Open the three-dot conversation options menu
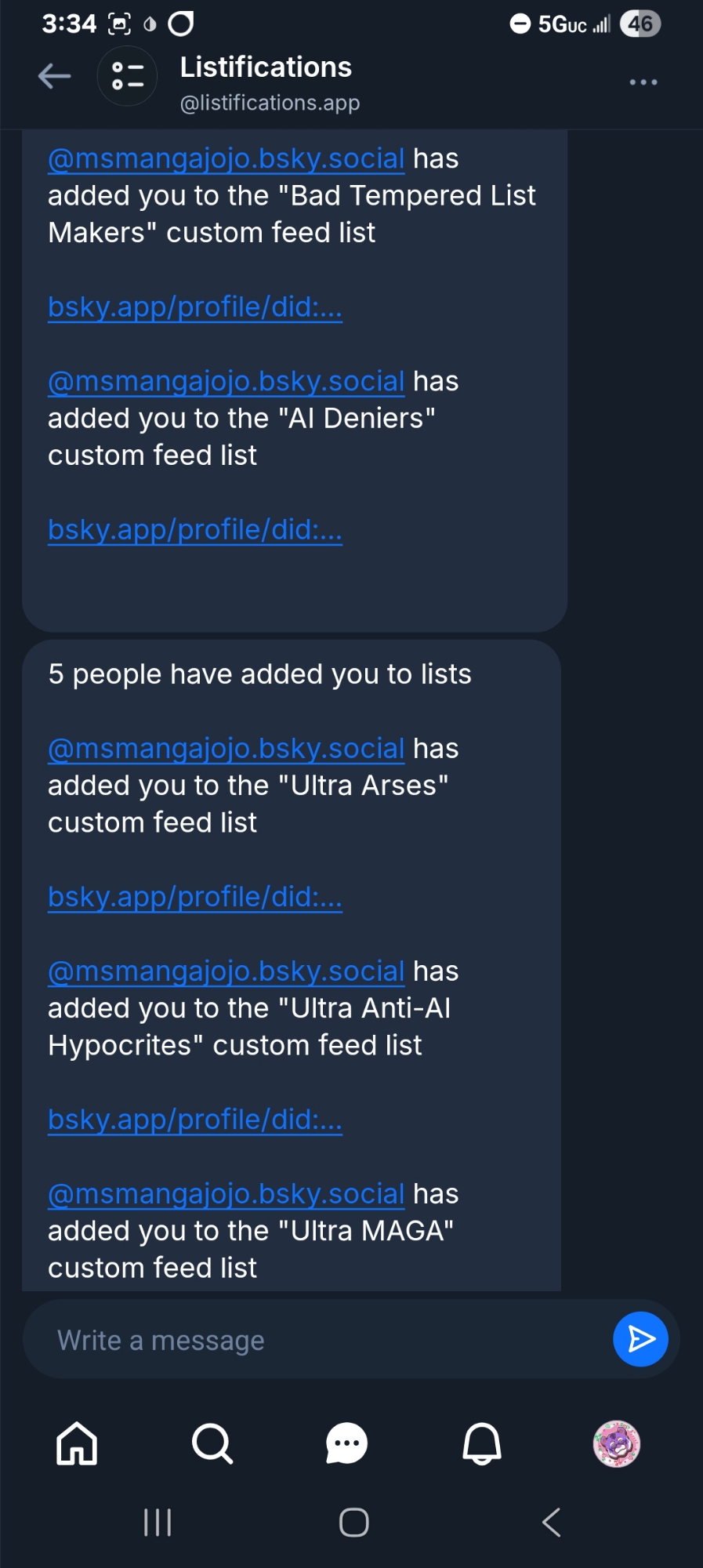The width and height of the screenshot is (703, 1568). tap(643, 82)
